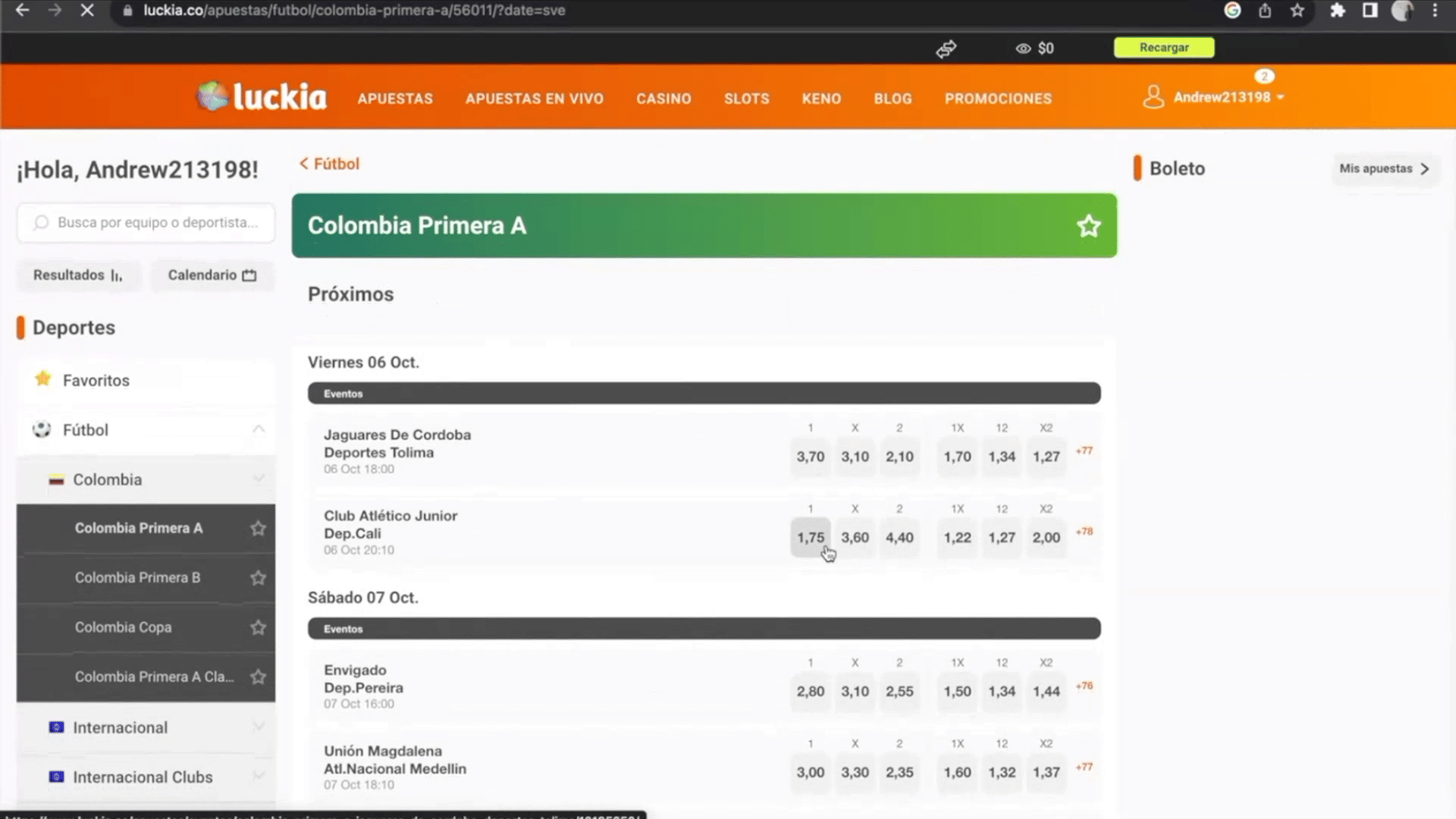Toggle star next to Colombia Copa
The width and height of the screenshot is (1456, 819).
(258, 628)
